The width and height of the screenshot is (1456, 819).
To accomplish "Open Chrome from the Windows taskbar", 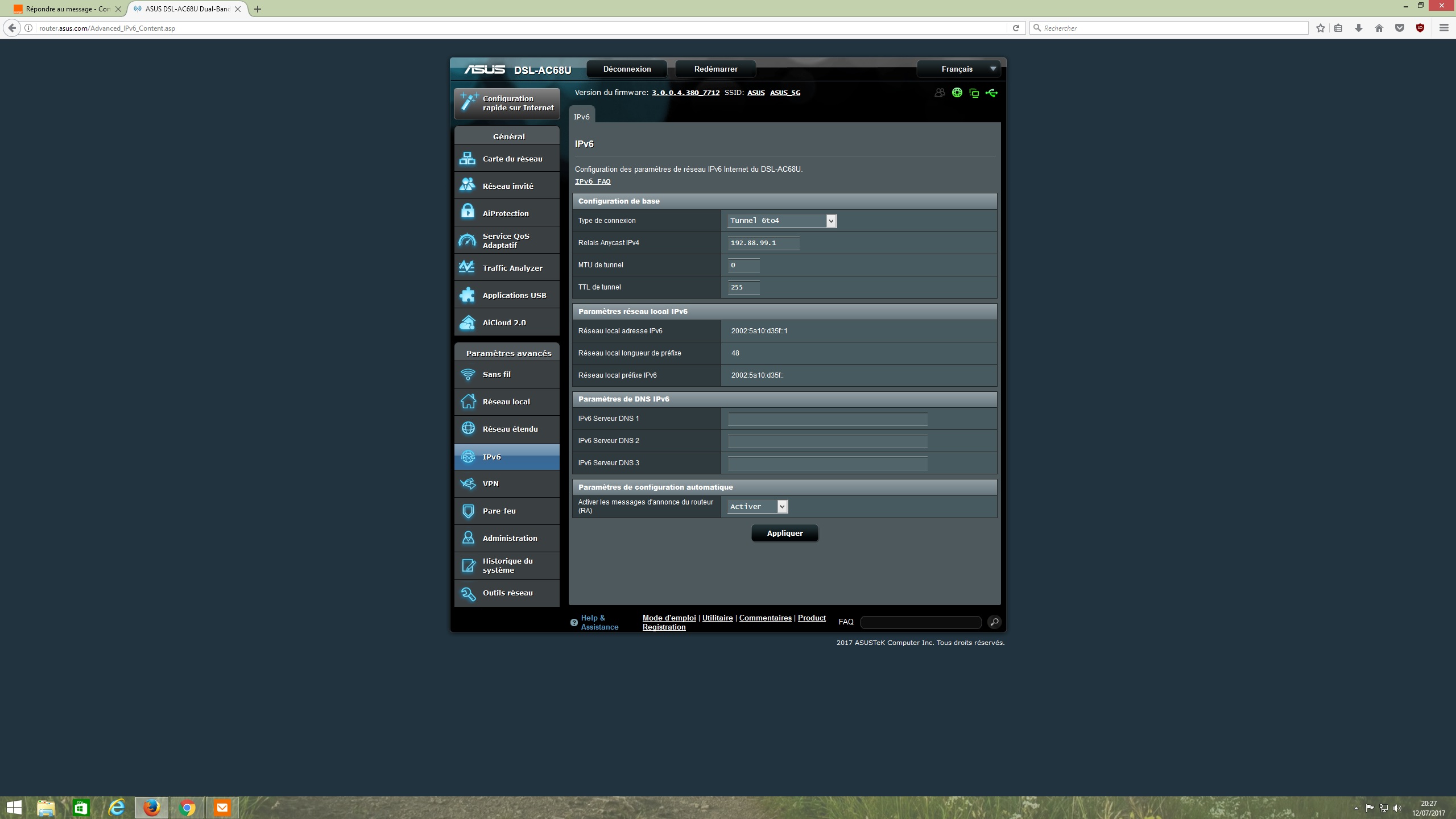I will pos(187,807).
